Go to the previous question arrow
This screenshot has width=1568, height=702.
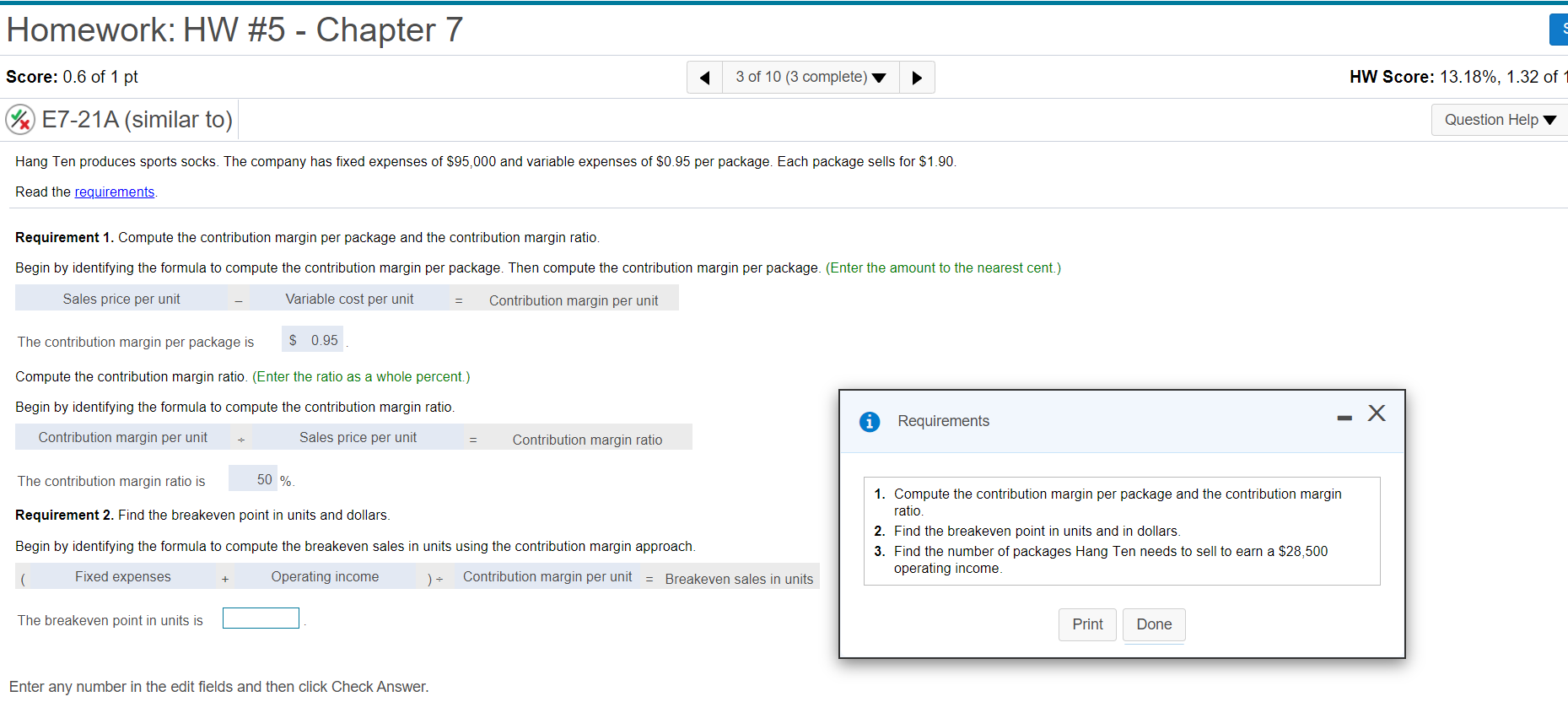[705, 78]
